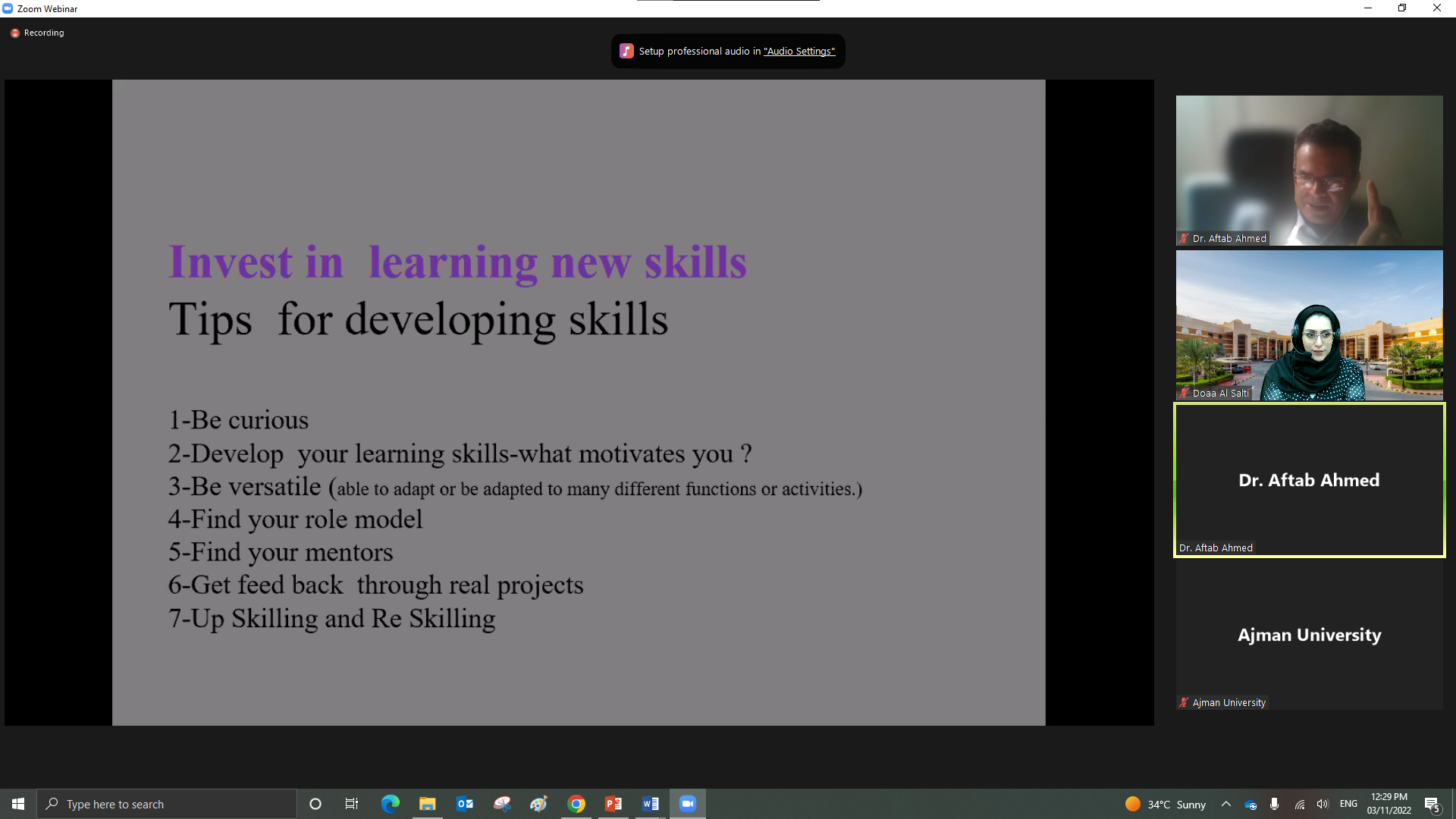Click the Cortana circle icon
Screen dimensions: 1456x819
[x=315, y=804]
